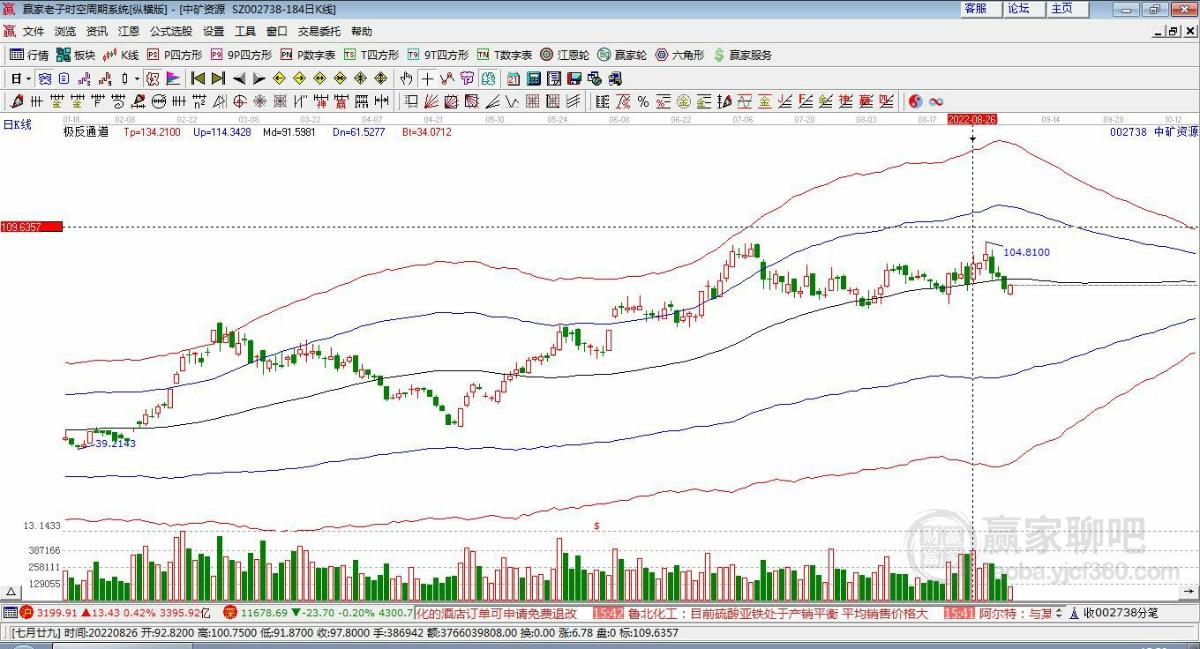Viewport: 1200px width, 649px height.
Task: Click the Md=91.5981 value
Action: [288, 131]
